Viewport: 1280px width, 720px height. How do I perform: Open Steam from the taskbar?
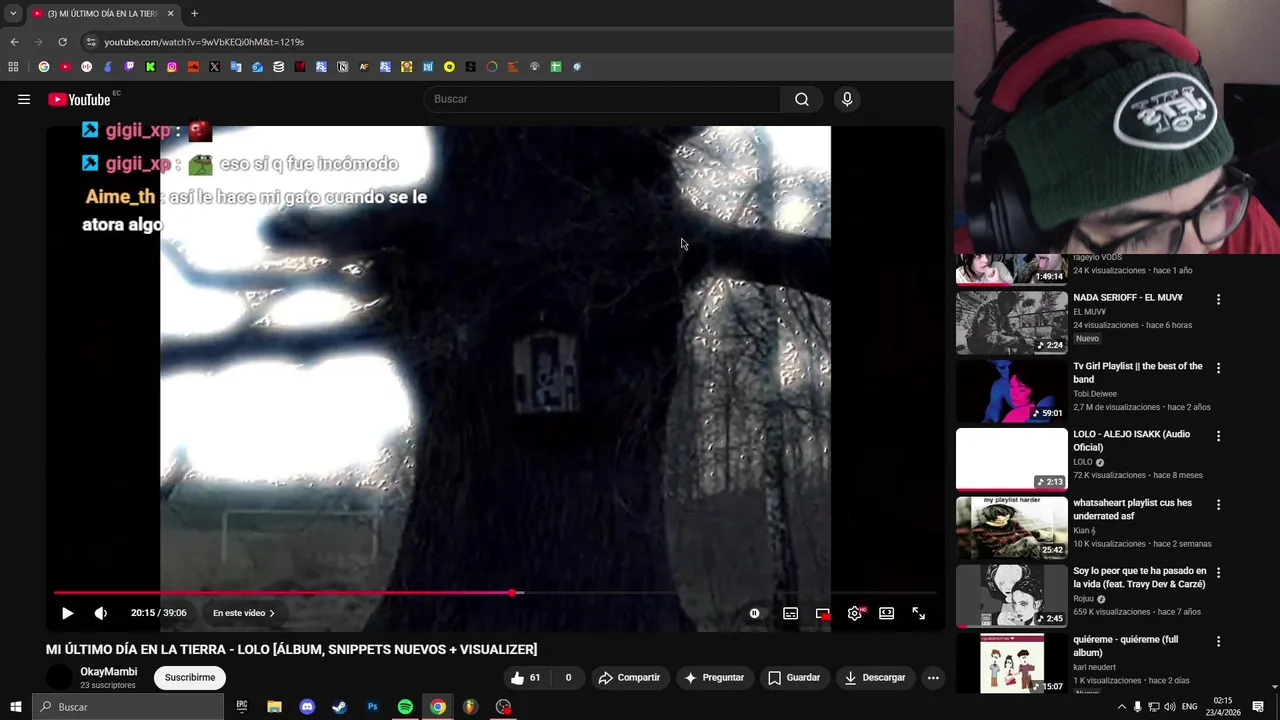click(x=340, y=707)
